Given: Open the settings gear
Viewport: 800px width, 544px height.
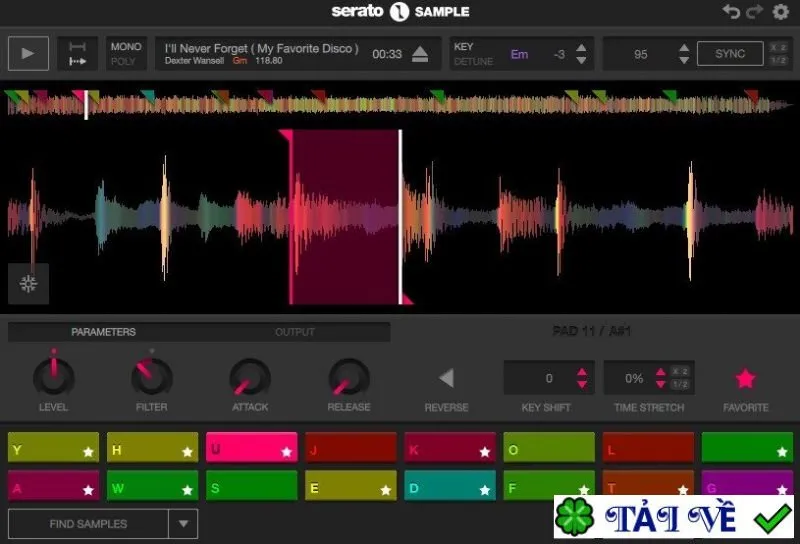Looking at the screenshot, I should point(781,11).
